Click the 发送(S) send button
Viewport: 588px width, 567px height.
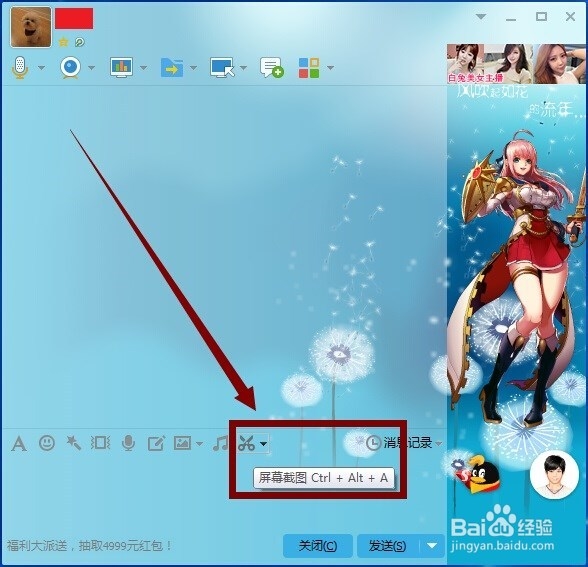tap(387, 546)
